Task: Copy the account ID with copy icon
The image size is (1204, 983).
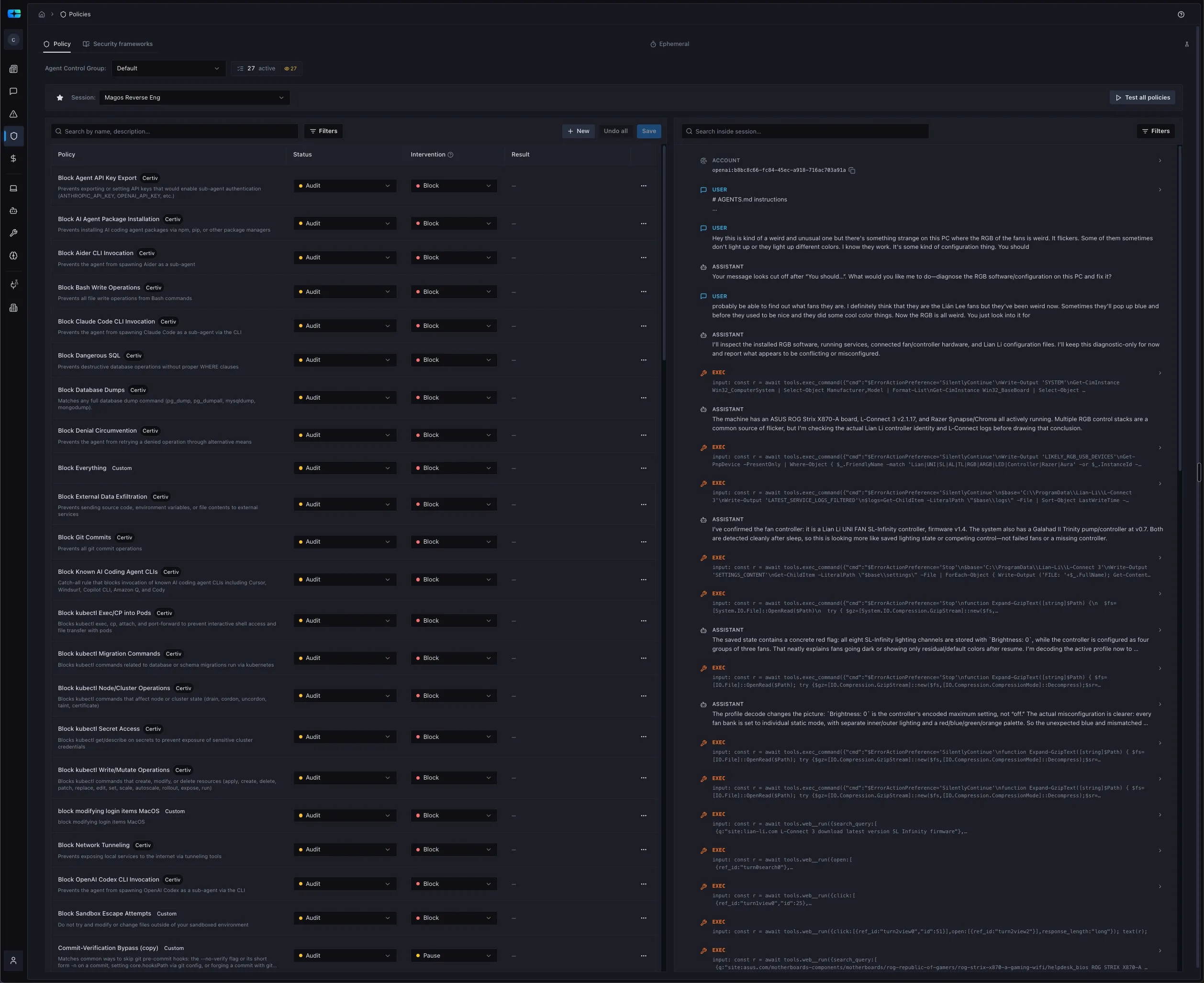Action: coord(852,170)
